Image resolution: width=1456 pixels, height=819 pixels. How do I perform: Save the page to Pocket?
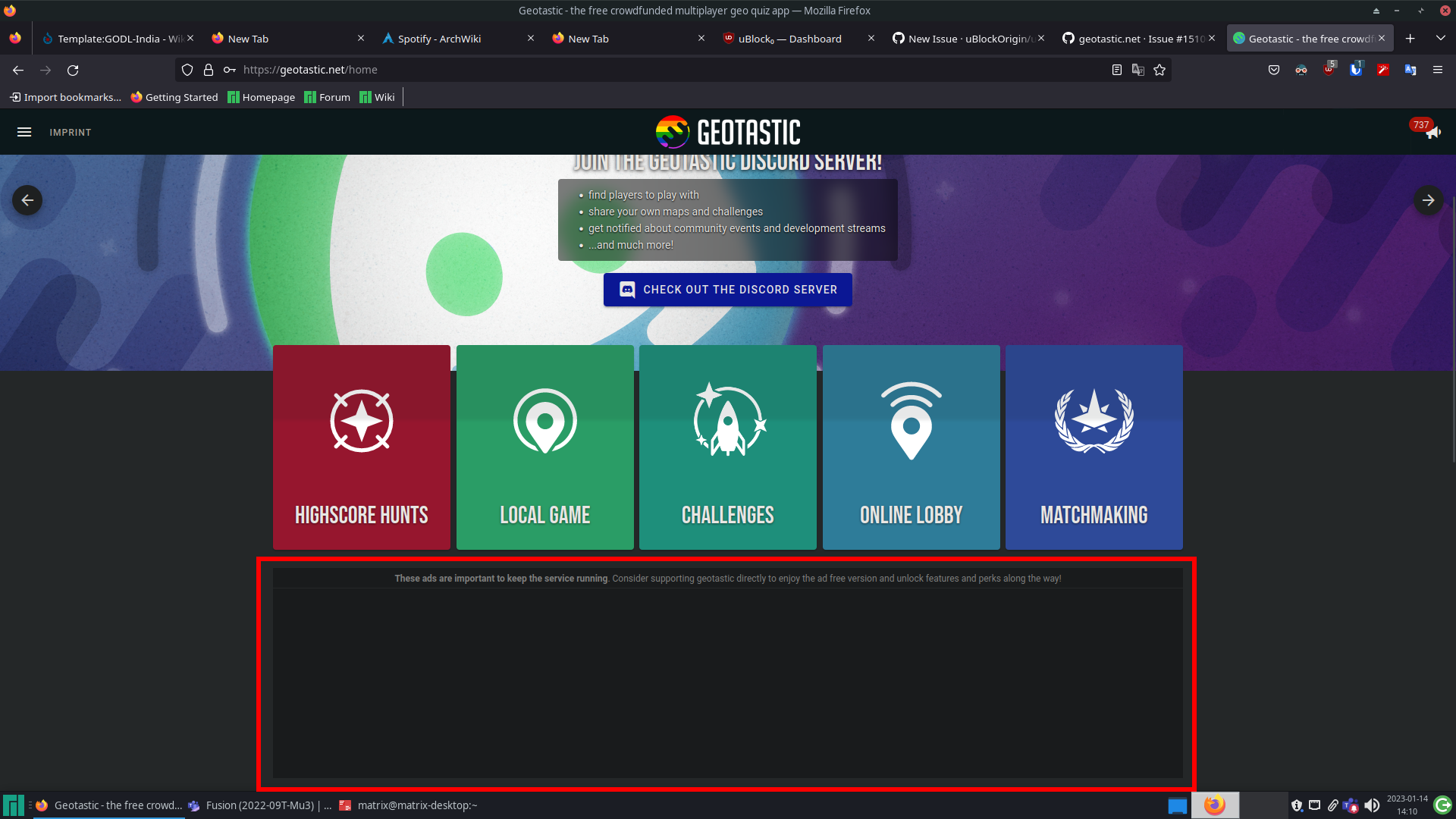coord(1274,70)
